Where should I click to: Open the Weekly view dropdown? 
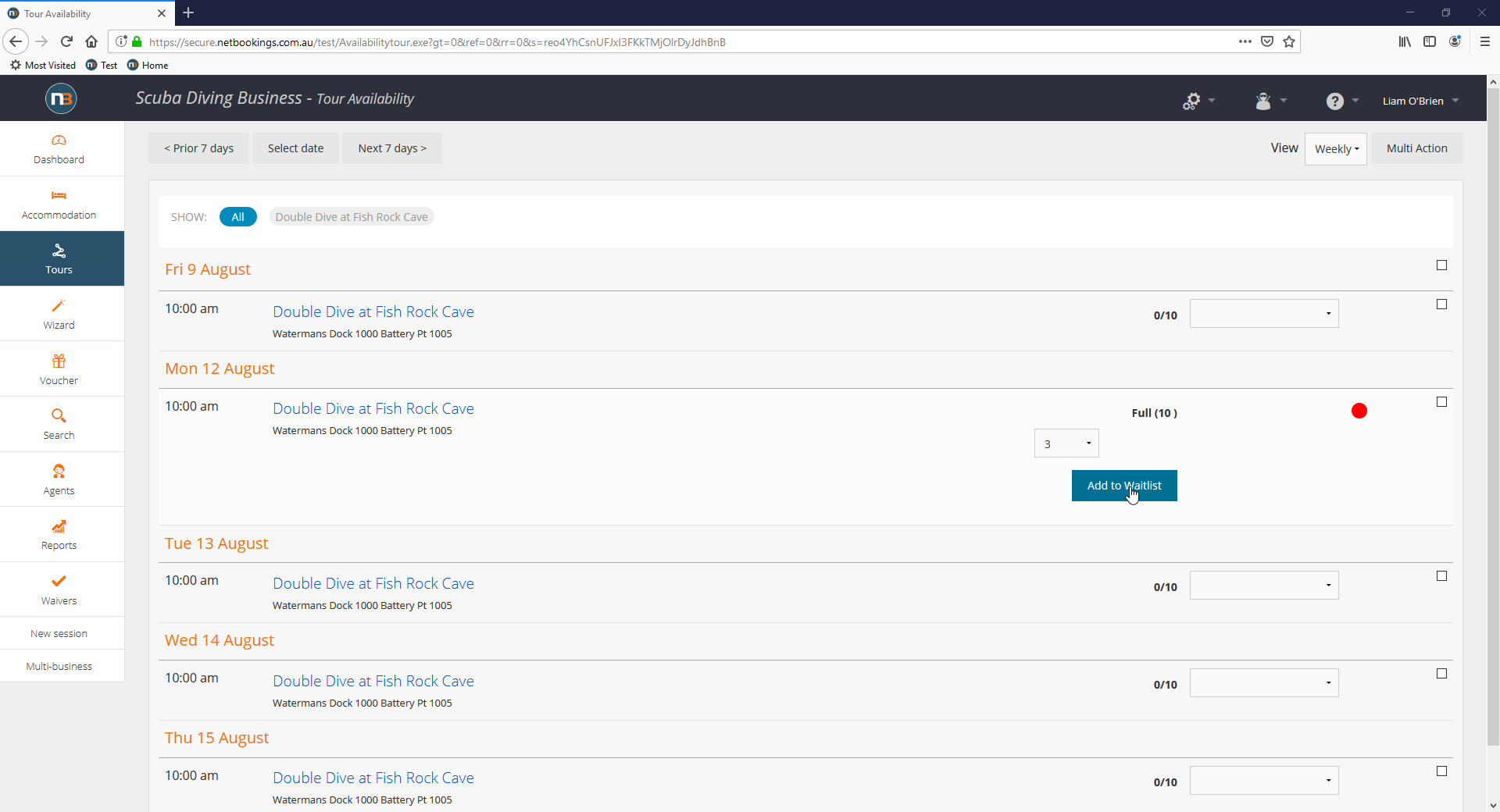coord(1336,149)
